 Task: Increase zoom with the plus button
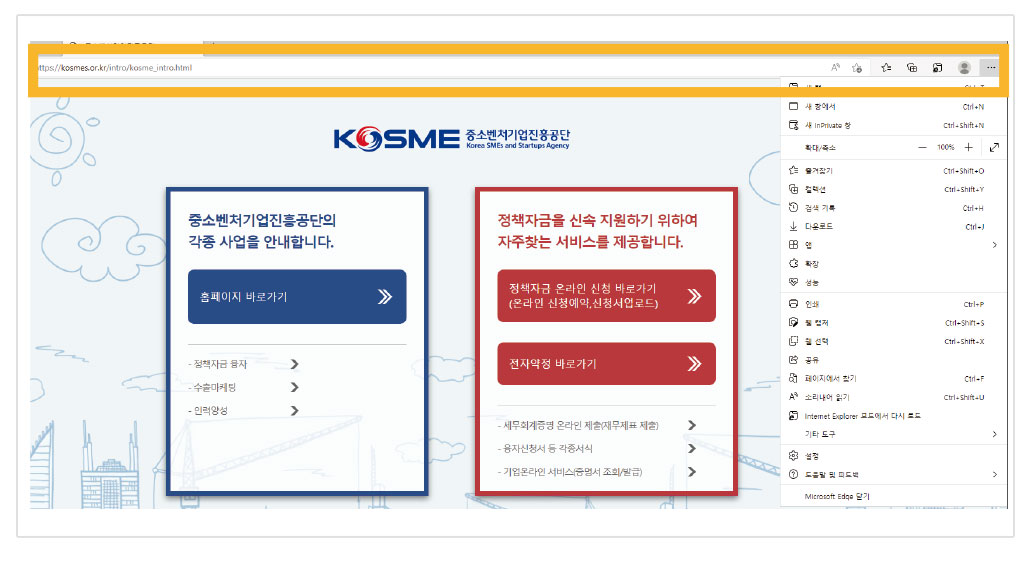click(968, 148)
